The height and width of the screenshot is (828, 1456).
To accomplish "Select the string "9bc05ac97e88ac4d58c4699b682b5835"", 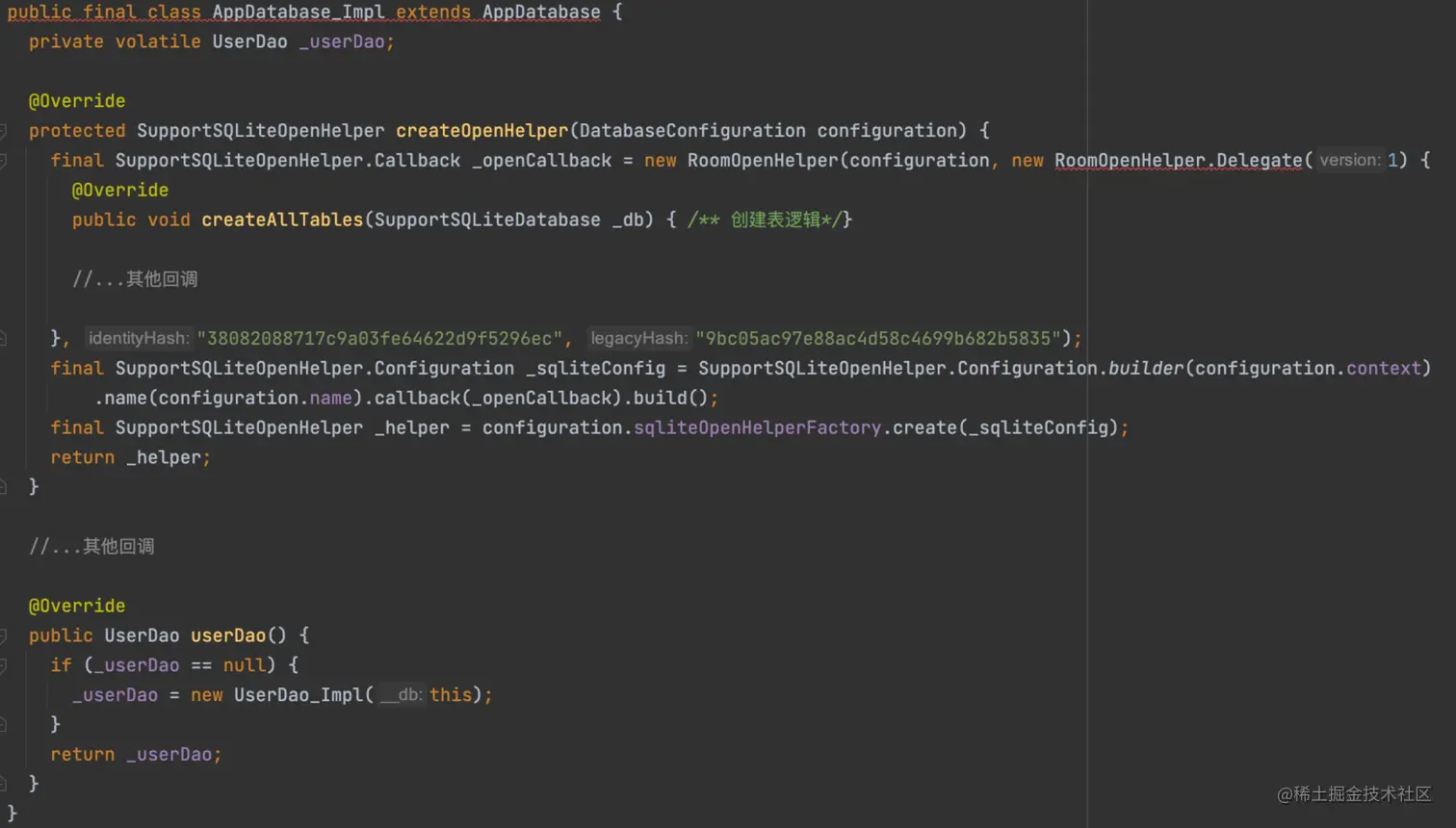I will [x=878, y=339].
